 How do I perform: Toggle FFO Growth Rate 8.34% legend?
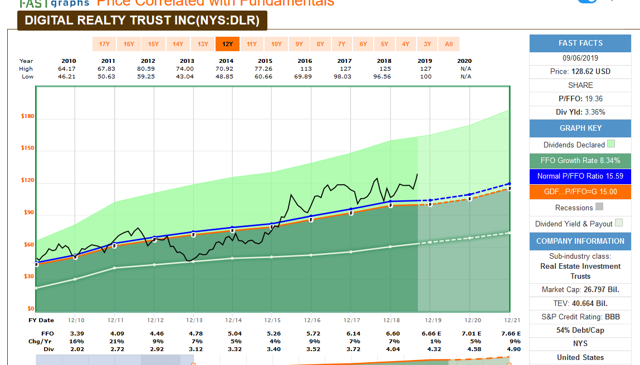point(580,160)
